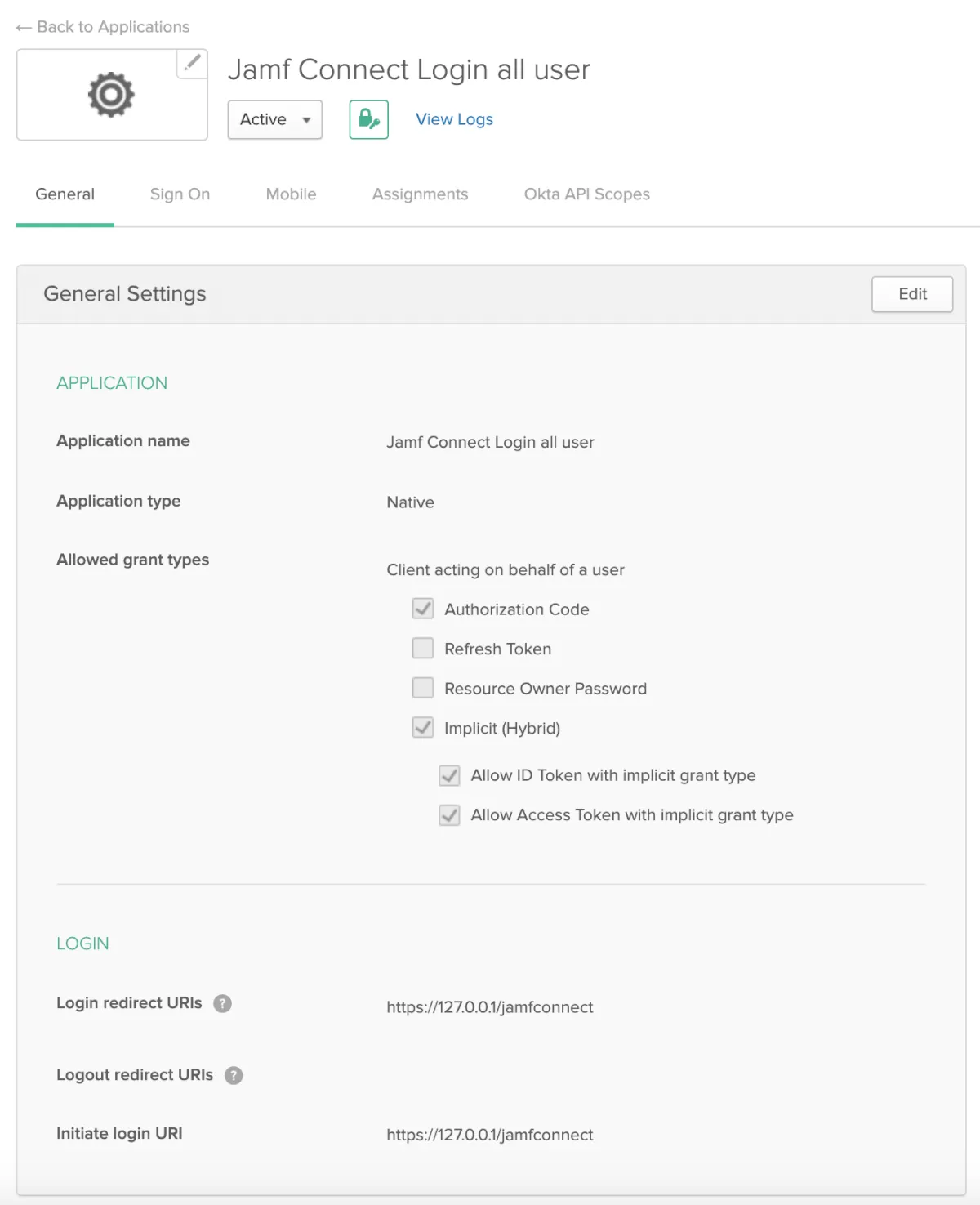Image resolution: width=980 pixels, height=1205 pixels.
Task: Toggle Allow Access Token with implicit grant
Action: pyautogui.click(x=449, y=814)
